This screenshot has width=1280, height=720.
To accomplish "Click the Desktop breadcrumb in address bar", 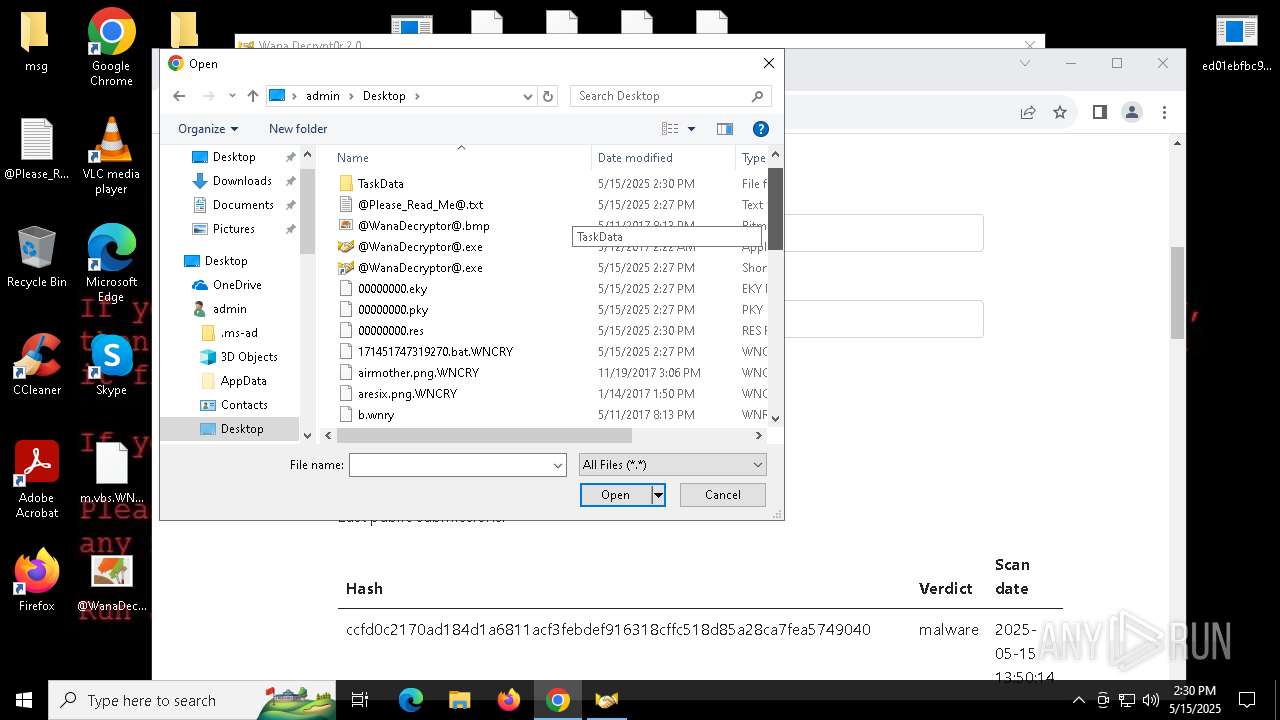I will click(x=384, y=96).
